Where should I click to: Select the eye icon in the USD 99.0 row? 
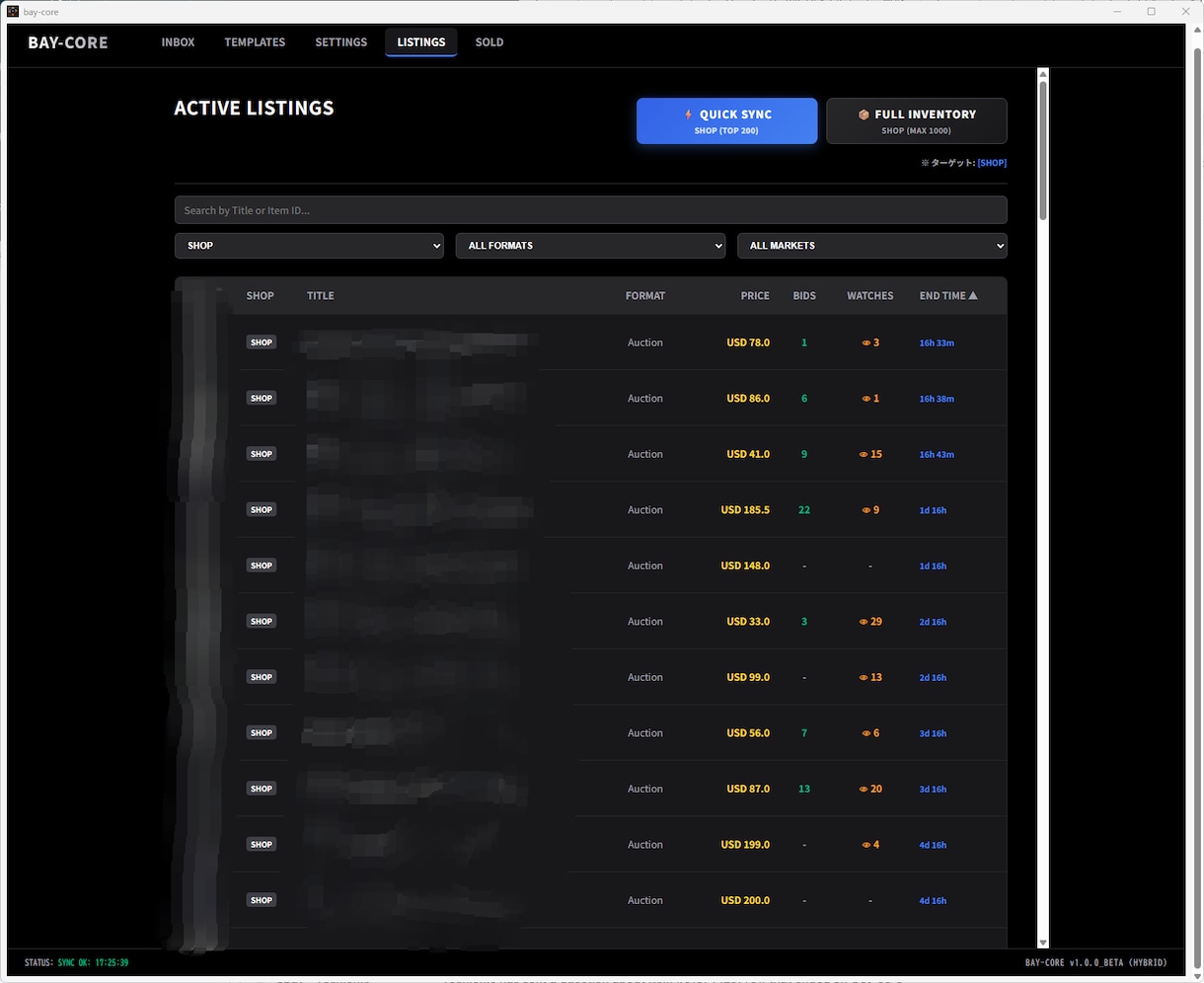click(x=864, y=678)
